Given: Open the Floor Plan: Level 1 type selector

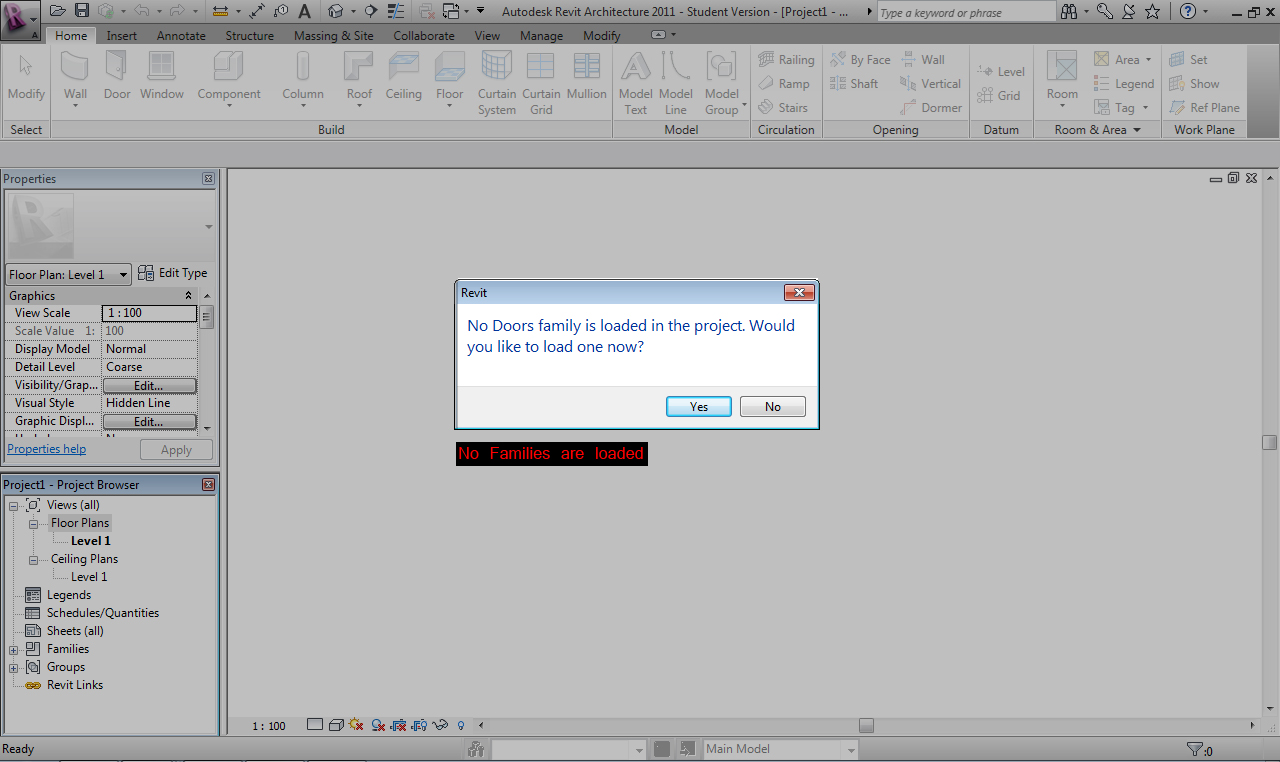Looking at the screenshot, I should point(69,274).
